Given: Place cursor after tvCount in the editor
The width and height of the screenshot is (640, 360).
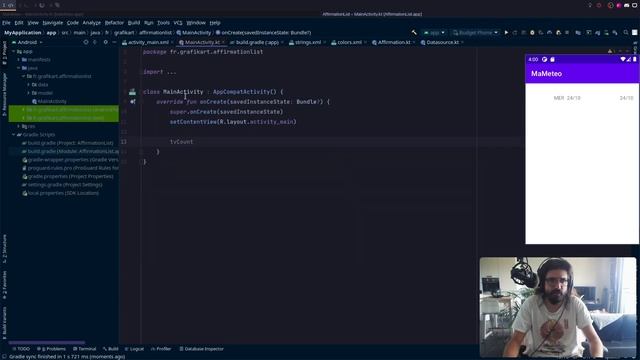Looking at the screenshot, I should click(x=193, y=142).
